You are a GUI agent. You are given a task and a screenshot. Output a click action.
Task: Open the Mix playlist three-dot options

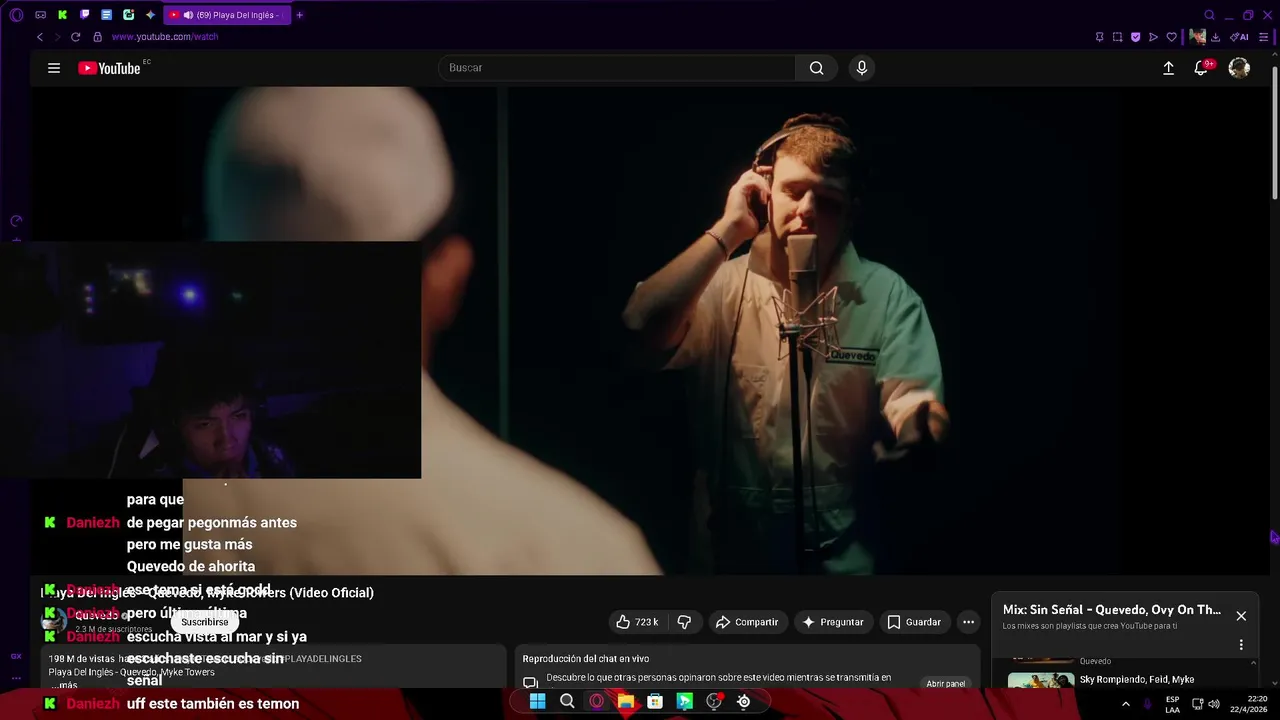pos(1241,645)
